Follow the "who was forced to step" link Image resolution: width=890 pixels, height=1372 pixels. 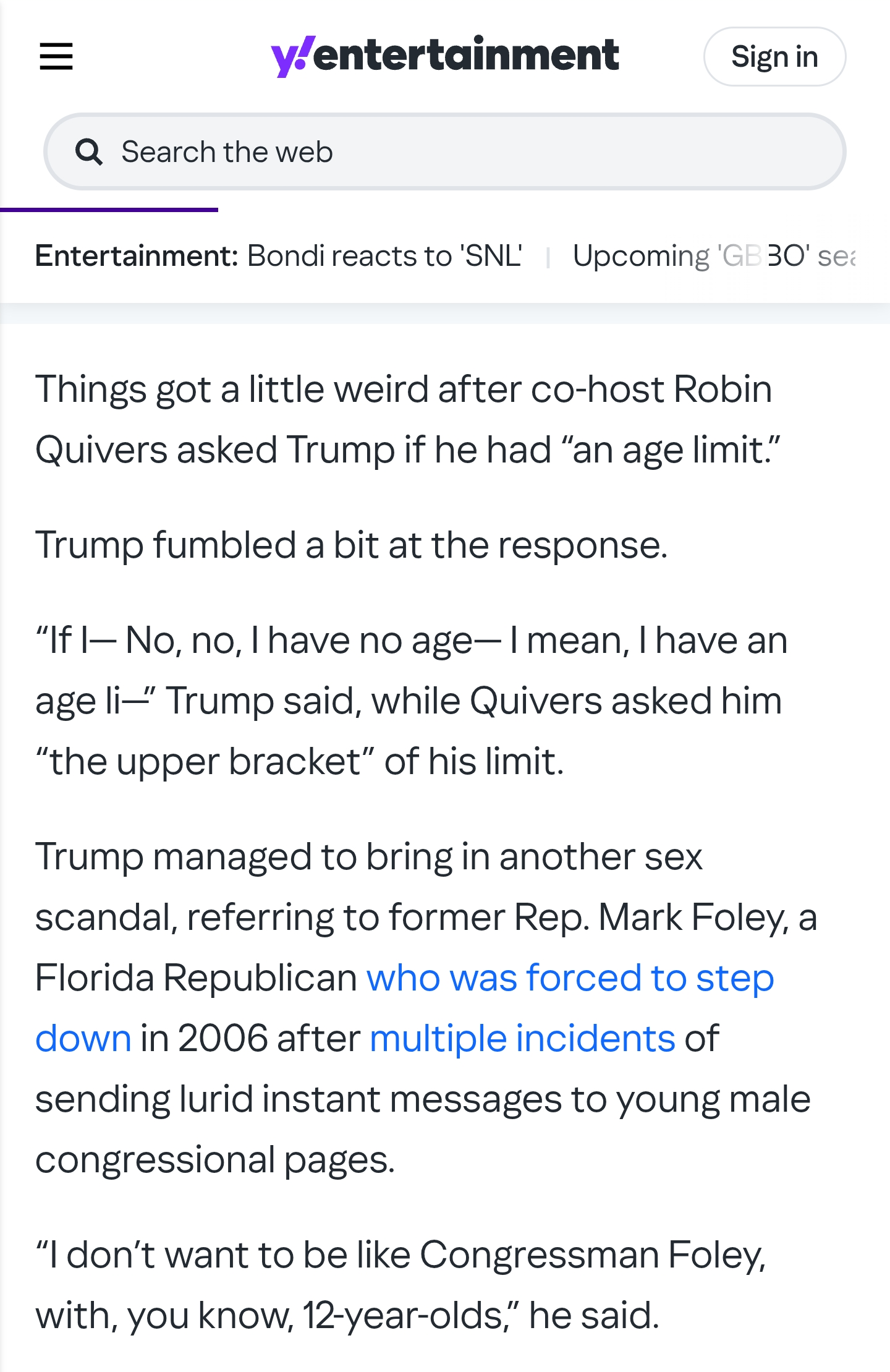[570, 978]
